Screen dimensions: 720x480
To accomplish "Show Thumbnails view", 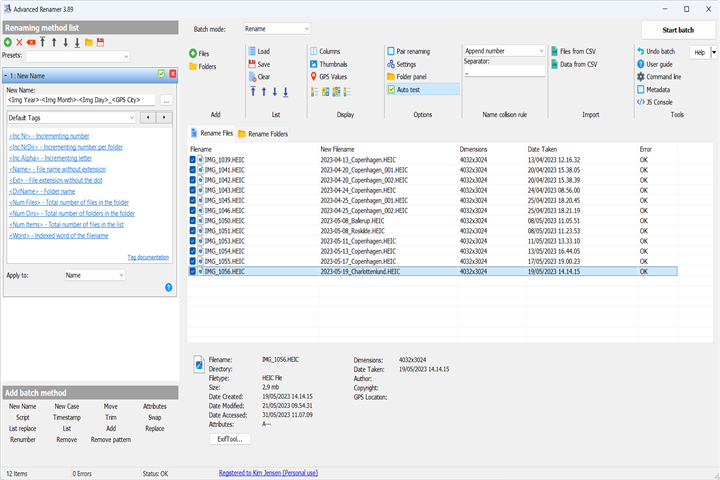I will pyautogui.click(x=329, y=64).
